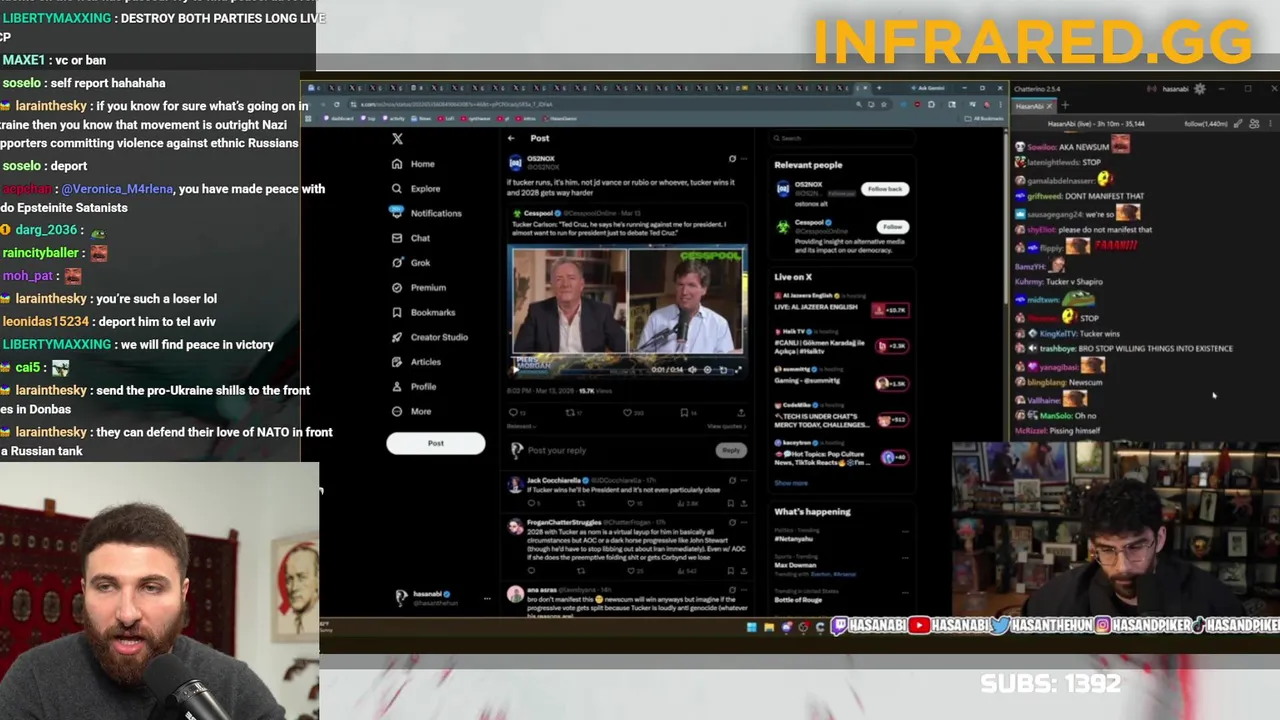
Task: Click the white Post button in sidebar
Action: [436, 443]
